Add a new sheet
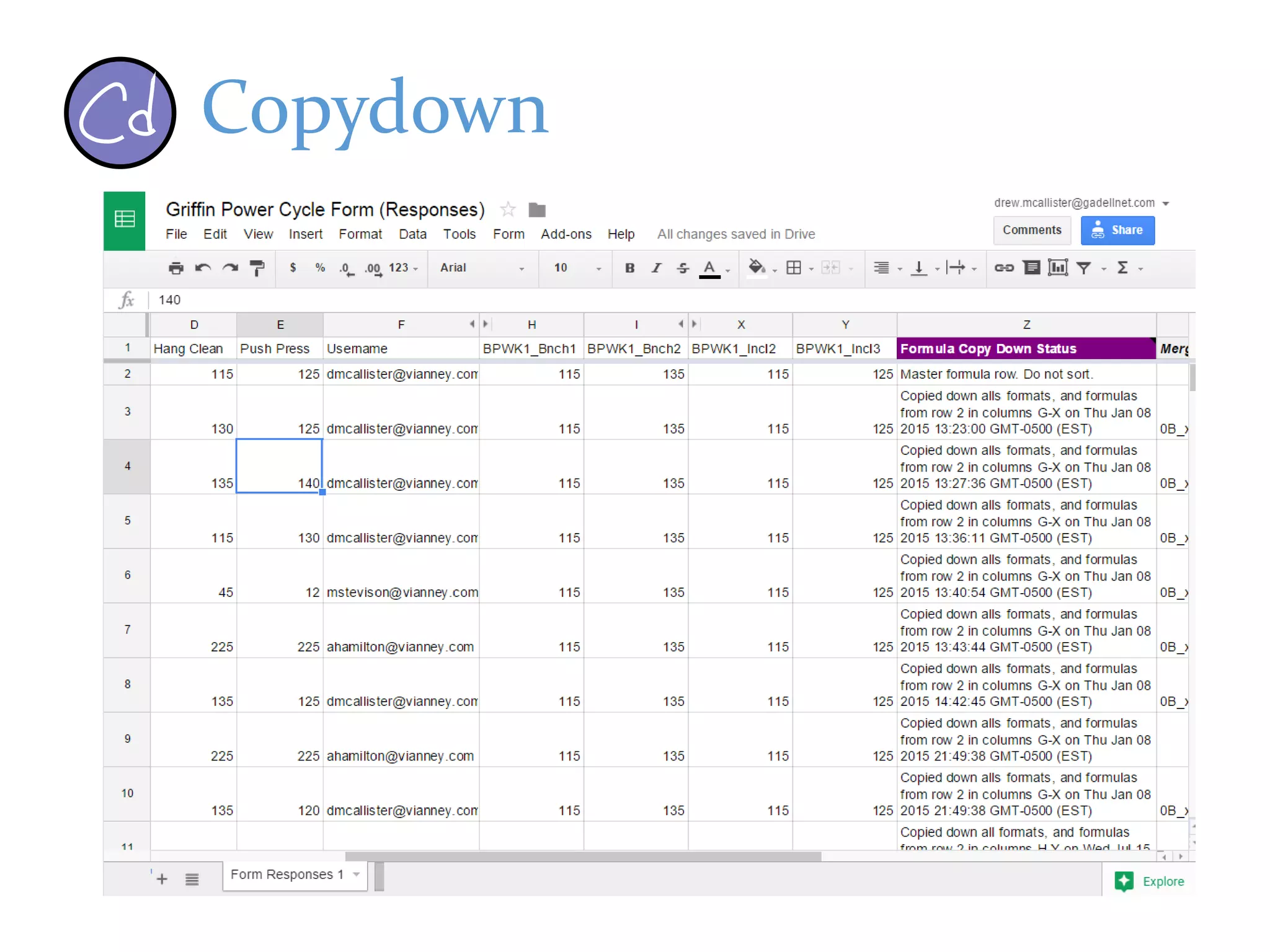Viewport: 1270px width, 952px height. click(162, 879)
